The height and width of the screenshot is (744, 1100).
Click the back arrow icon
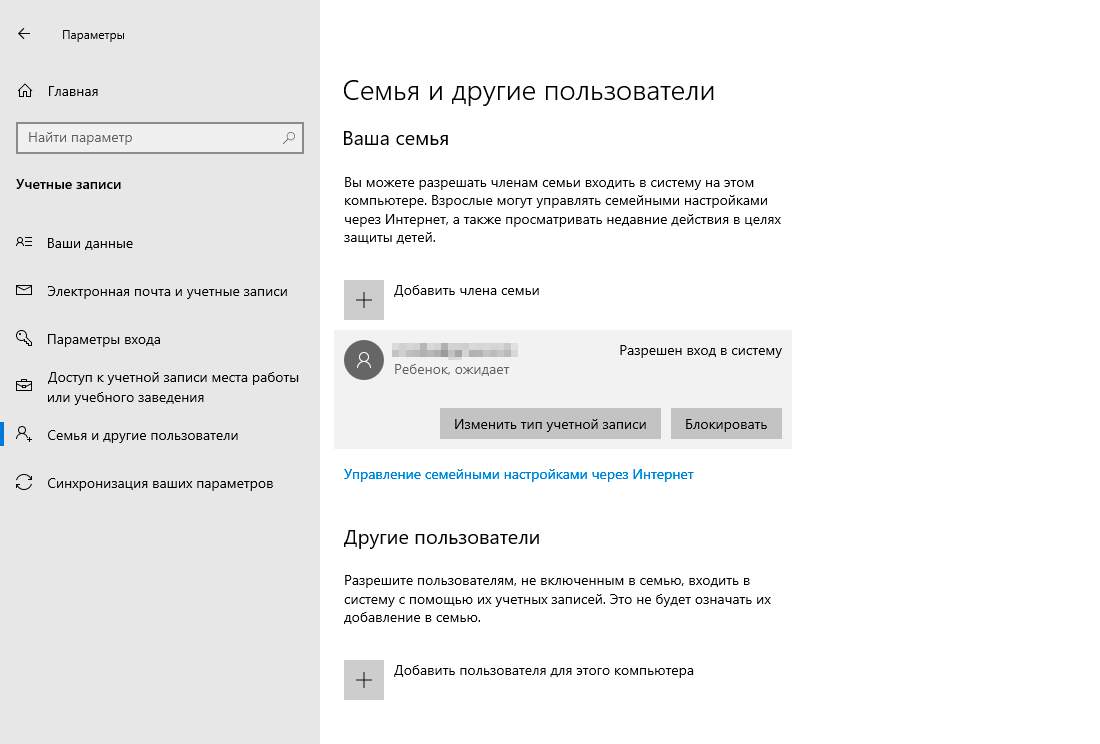click(24, 34)
